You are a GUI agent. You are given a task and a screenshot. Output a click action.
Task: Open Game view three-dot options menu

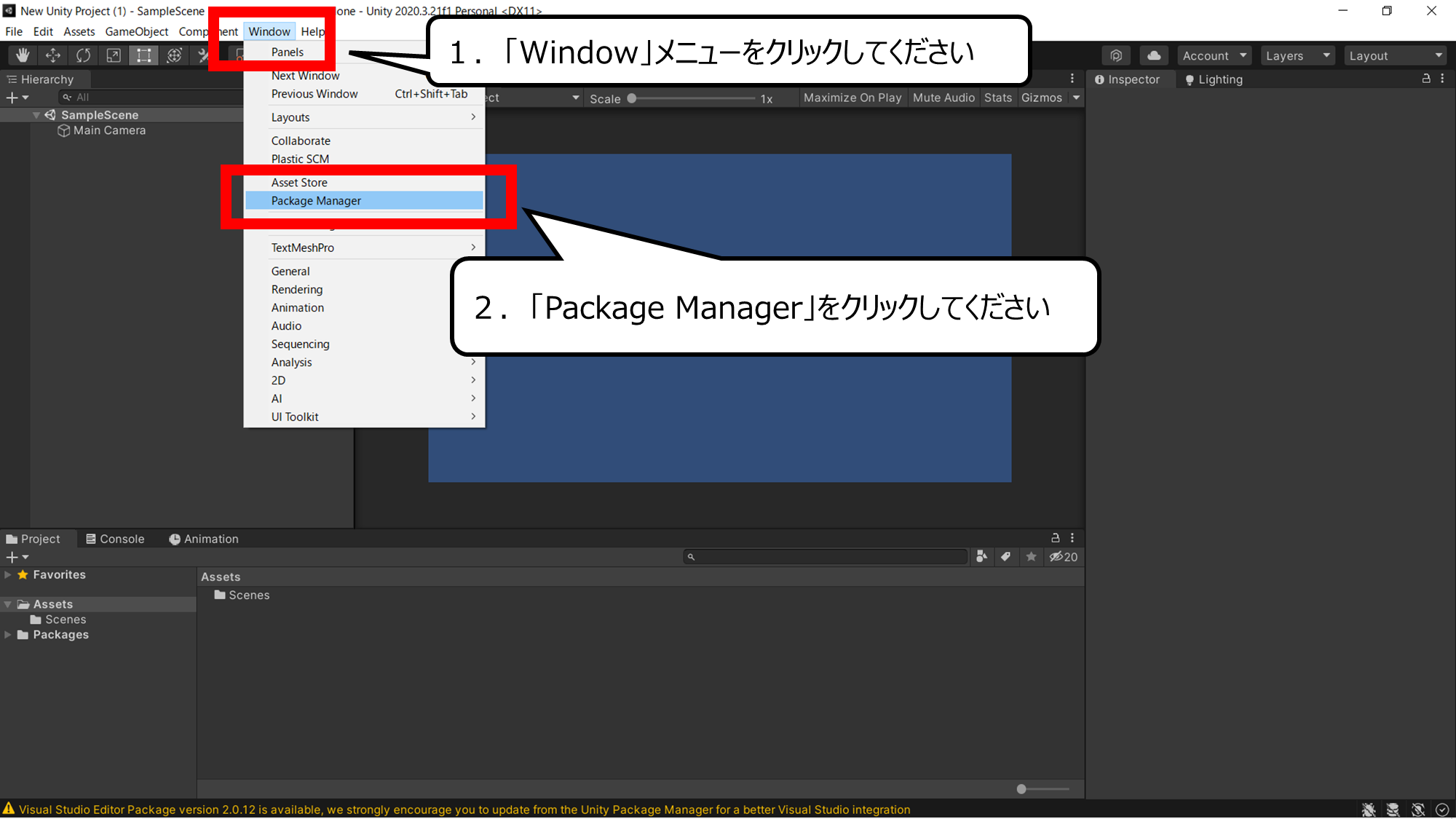1072,79
